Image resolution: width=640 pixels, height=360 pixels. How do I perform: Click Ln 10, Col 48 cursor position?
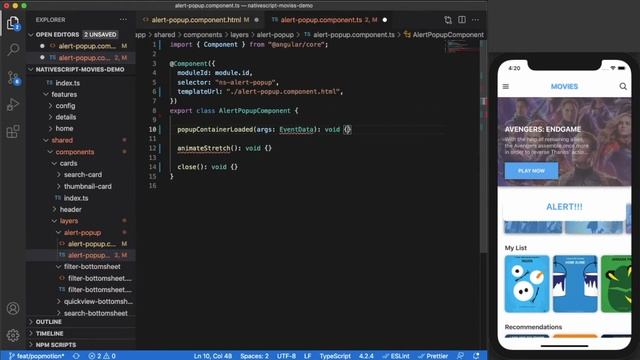click(213, 356)
